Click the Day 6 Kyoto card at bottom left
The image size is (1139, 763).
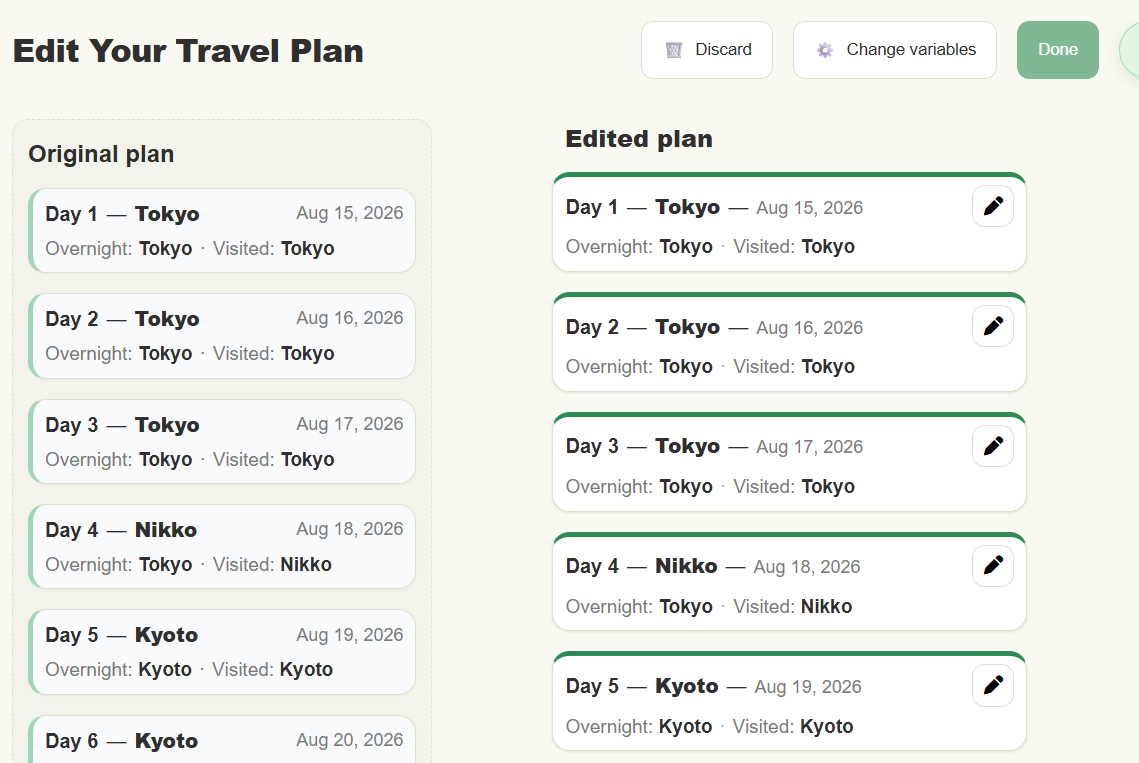click(222, 745)
